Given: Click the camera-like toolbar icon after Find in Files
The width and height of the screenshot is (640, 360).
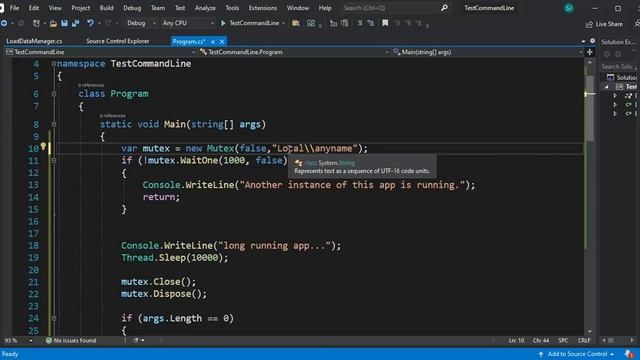Looking at the screenshot, I should coord(311,23).
